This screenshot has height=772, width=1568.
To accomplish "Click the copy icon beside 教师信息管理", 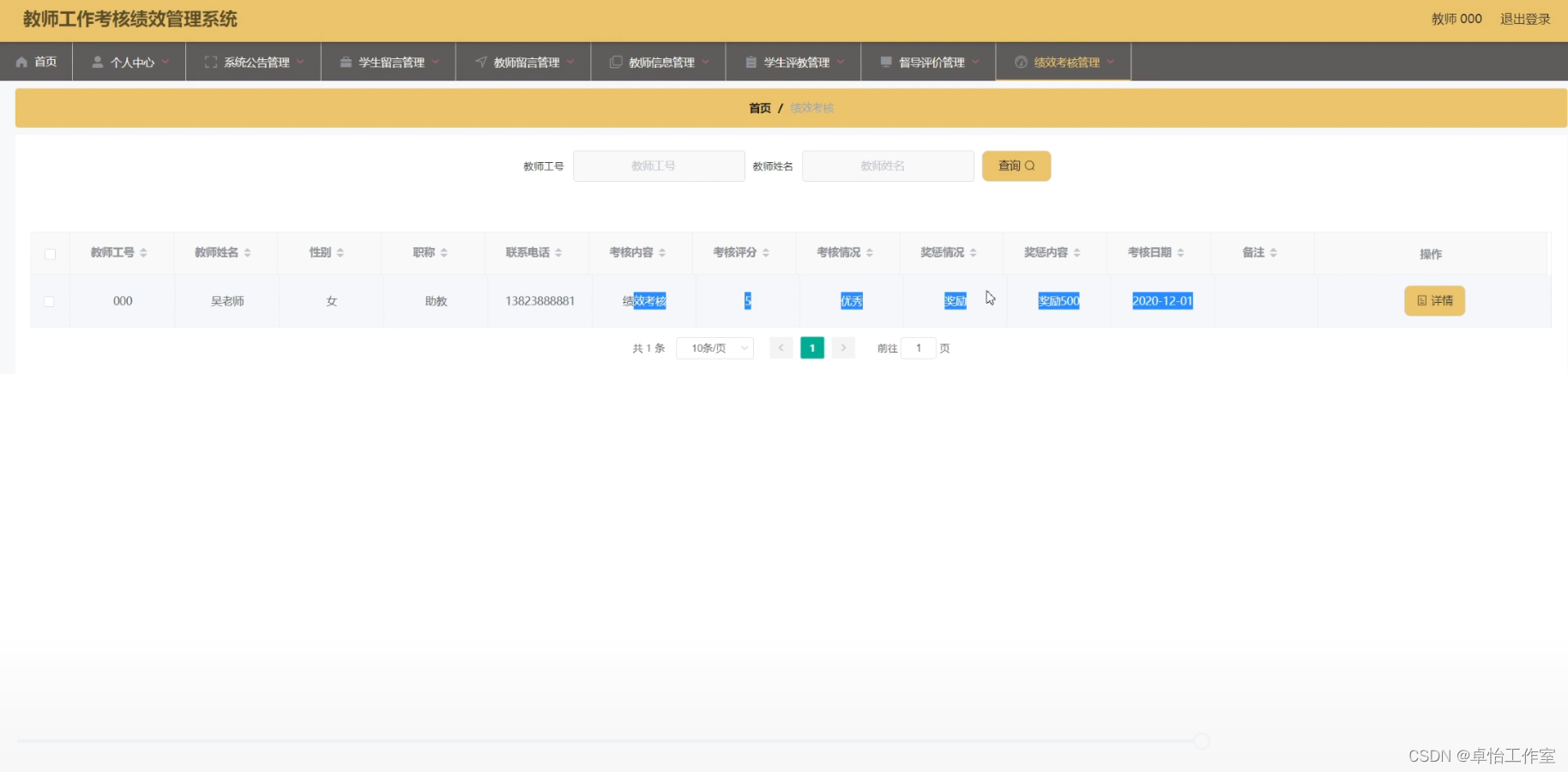I will 616,62.
